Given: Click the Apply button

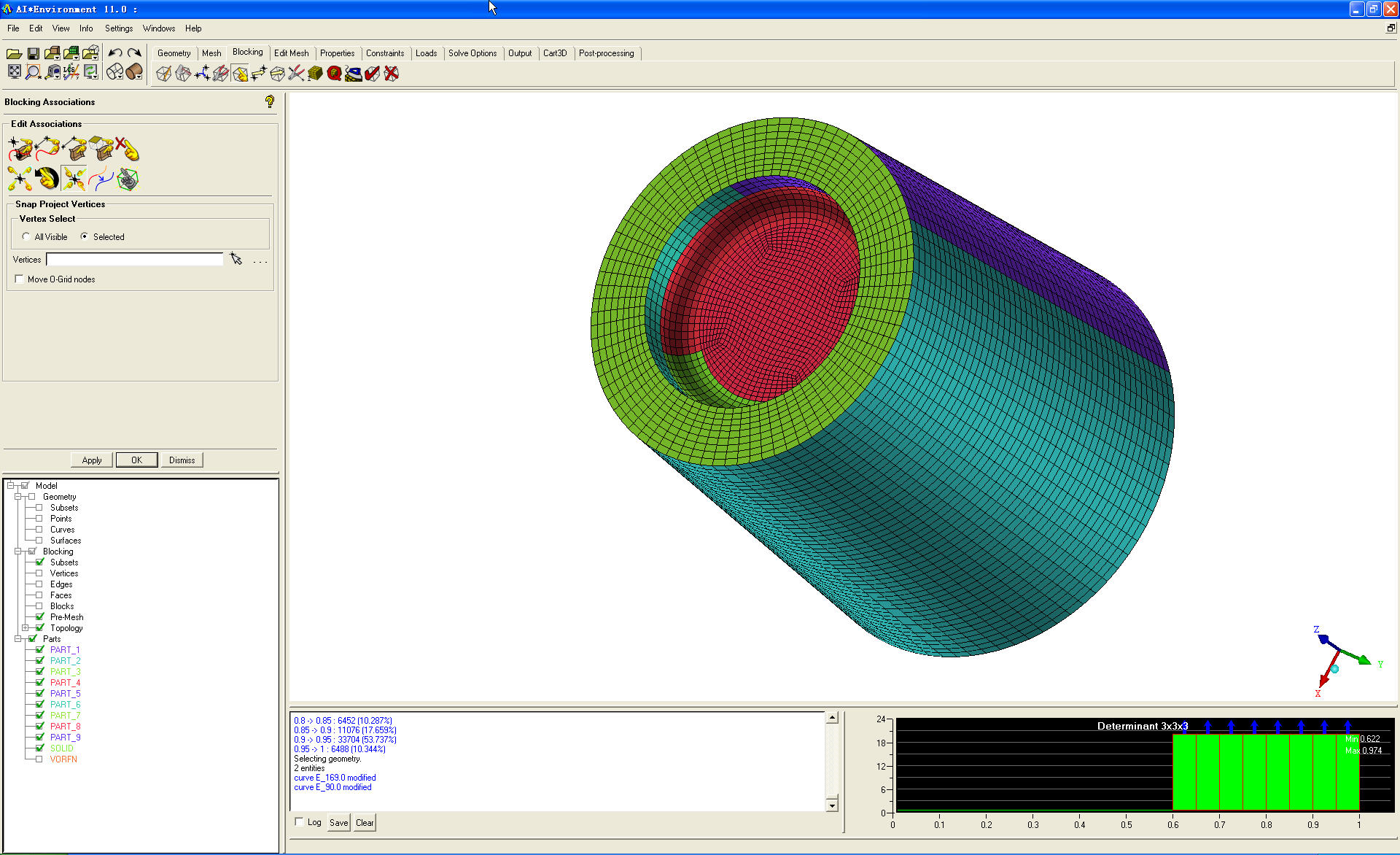Looking at the screenshot, I should [92, 460].
